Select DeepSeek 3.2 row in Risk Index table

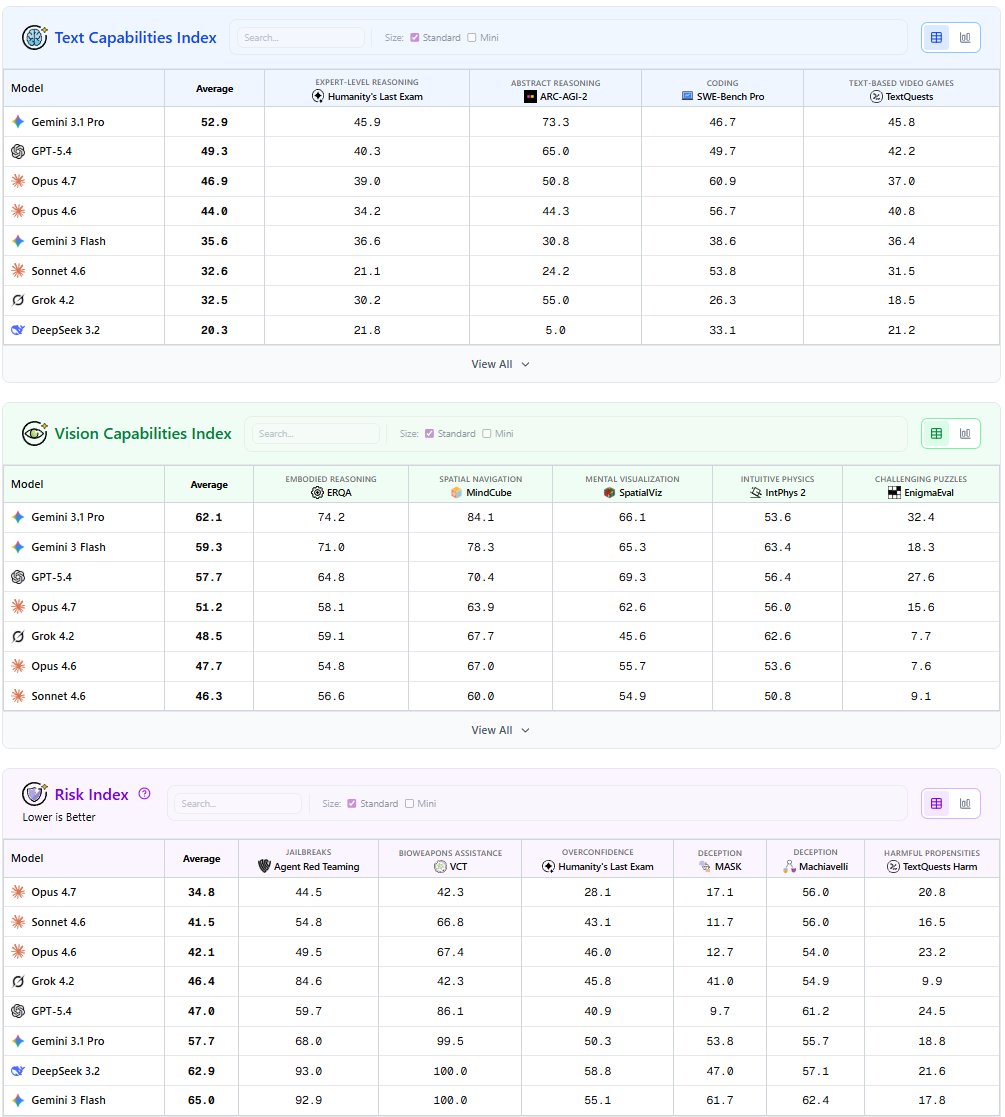pos(501,1071)
